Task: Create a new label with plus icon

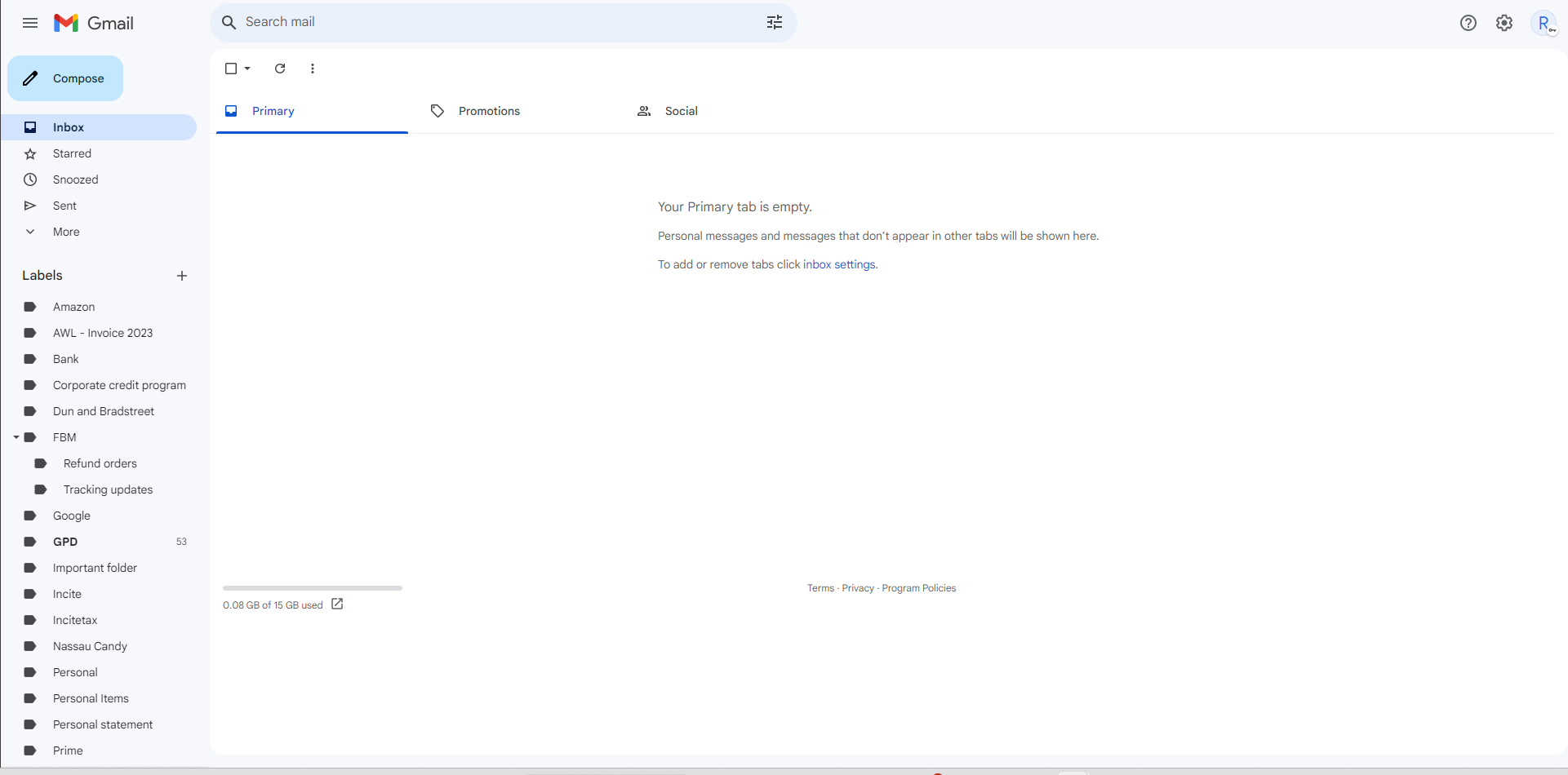Action: [x=182, y=276]
